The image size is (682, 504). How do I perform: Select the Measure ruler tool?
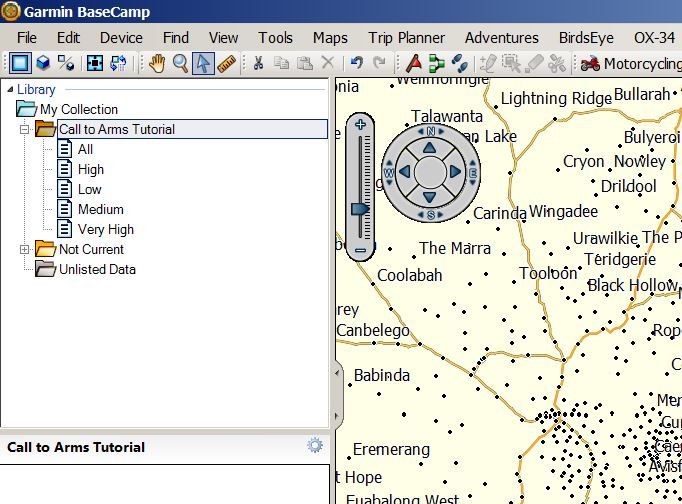(227, 63)
